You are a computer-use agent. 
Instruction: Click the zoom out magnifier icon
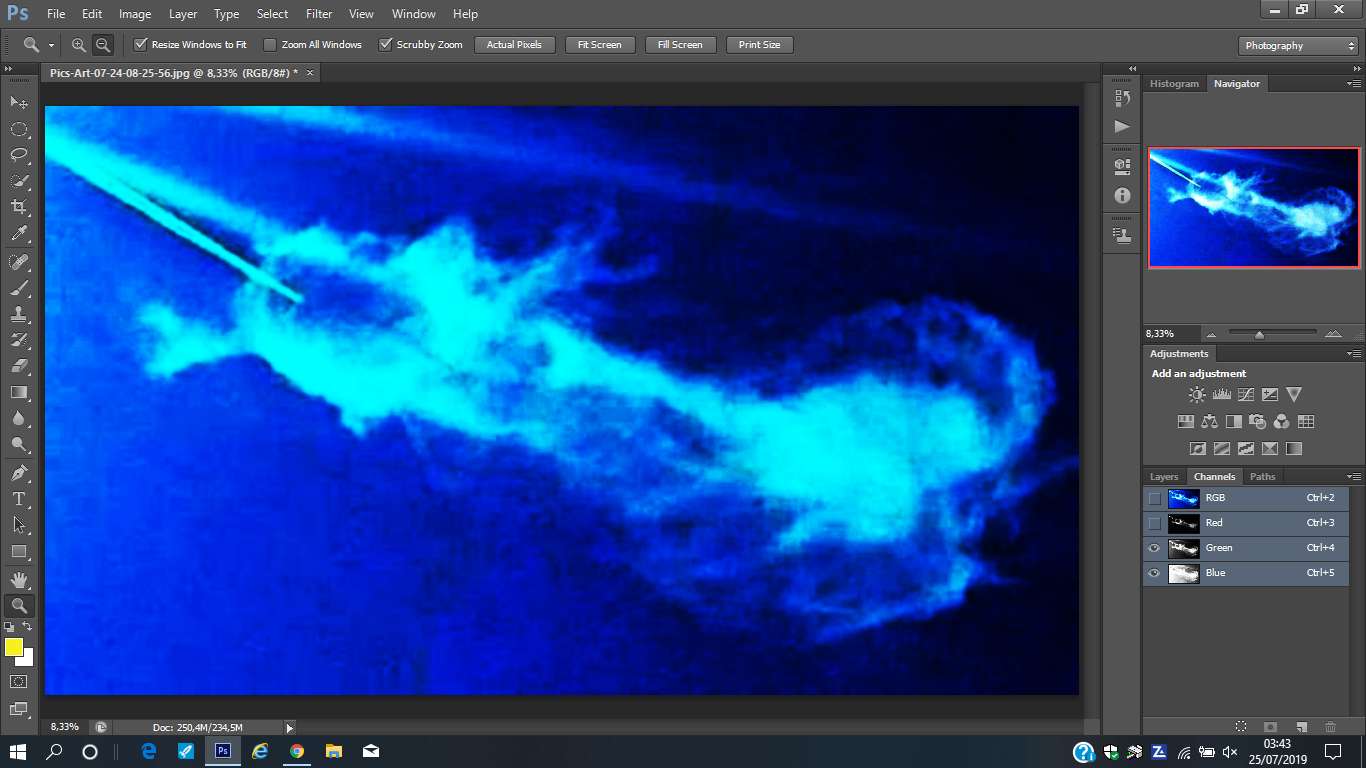point(102,45)
